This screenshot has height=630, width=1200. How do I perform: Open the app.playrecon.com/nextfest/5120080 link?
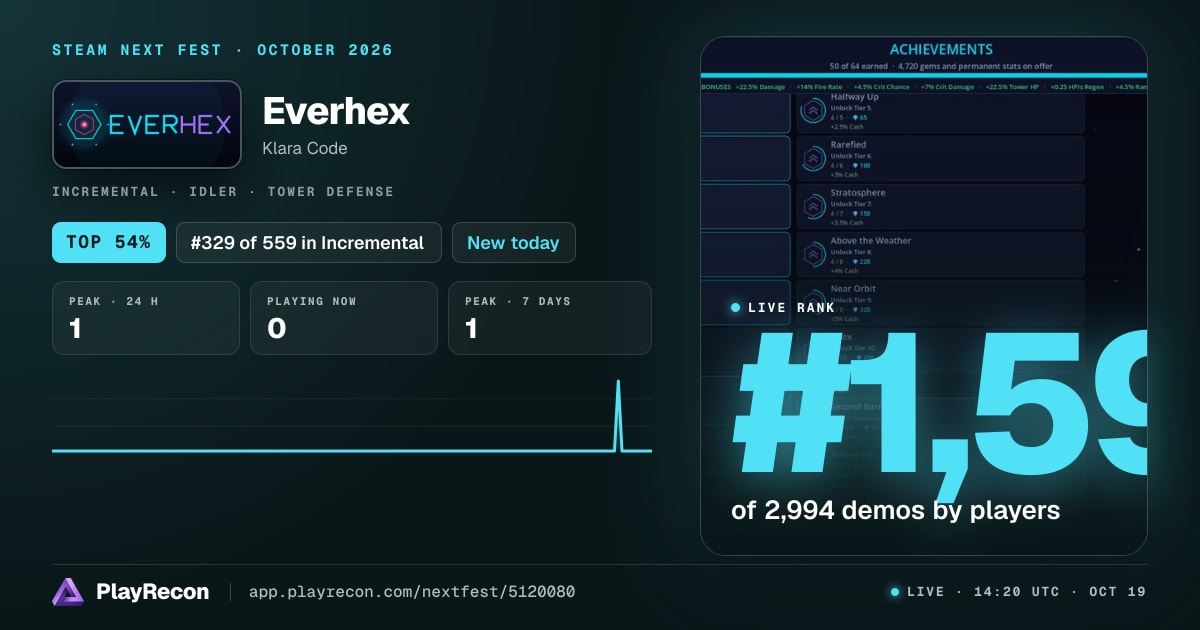pos(412,592)
